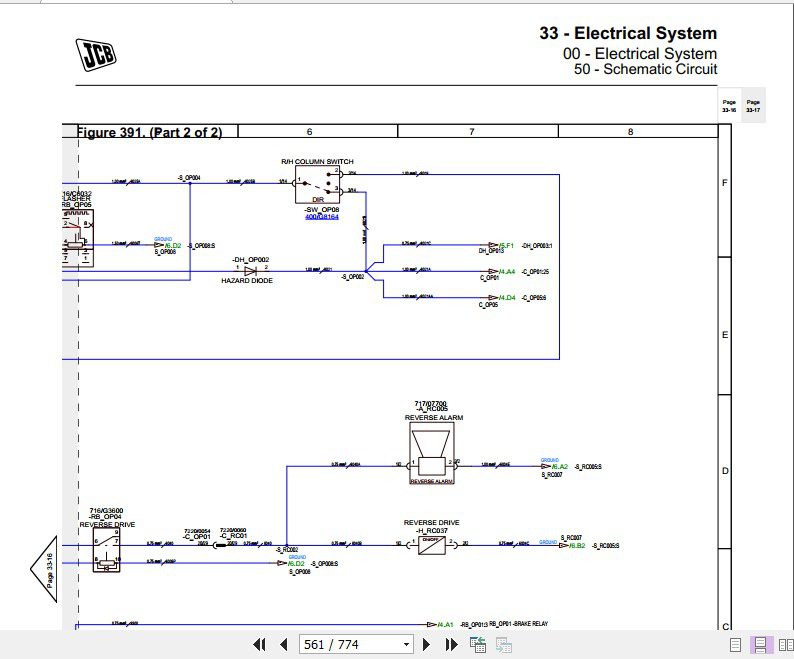Viewport: 794px width, 659px height.
Task: Follow the /6.A2 ground reference link
Action: [560, 467]
